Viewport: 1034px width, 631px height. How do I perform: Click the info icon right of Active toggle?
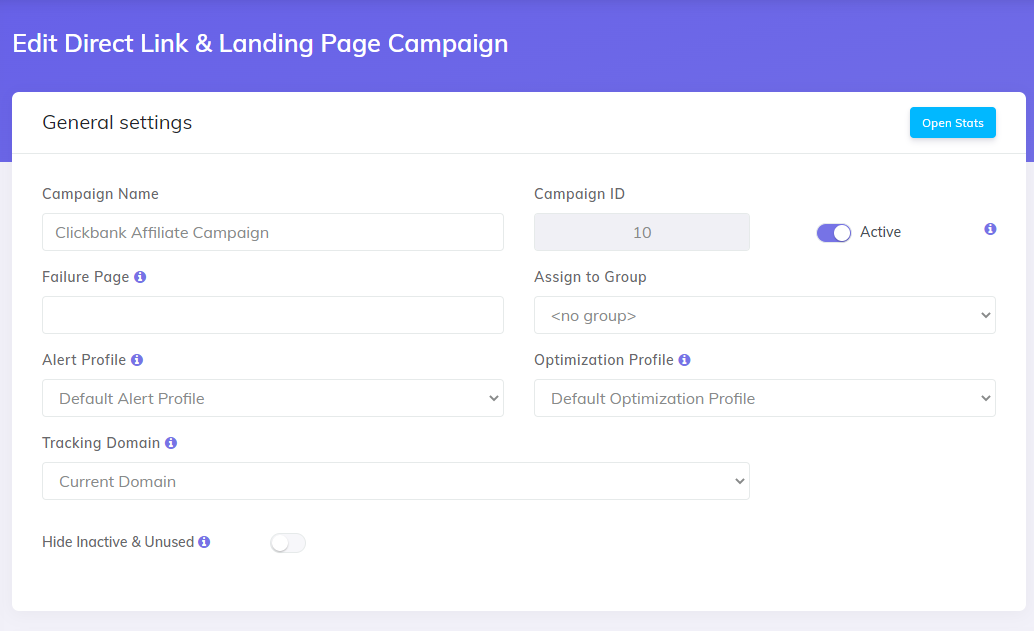pyautogui.click(x=990, y=229)
